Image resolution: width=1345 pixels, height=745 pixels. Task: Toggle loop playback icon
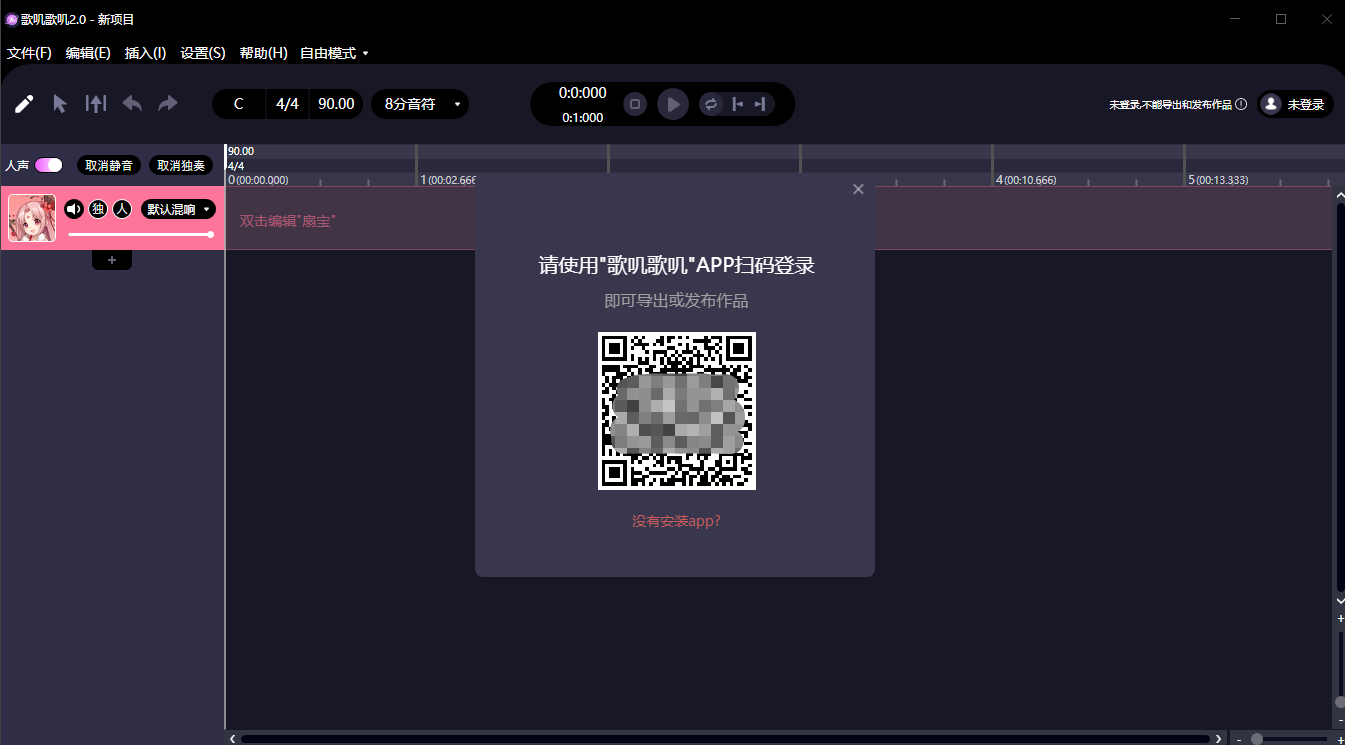point(711,104)
